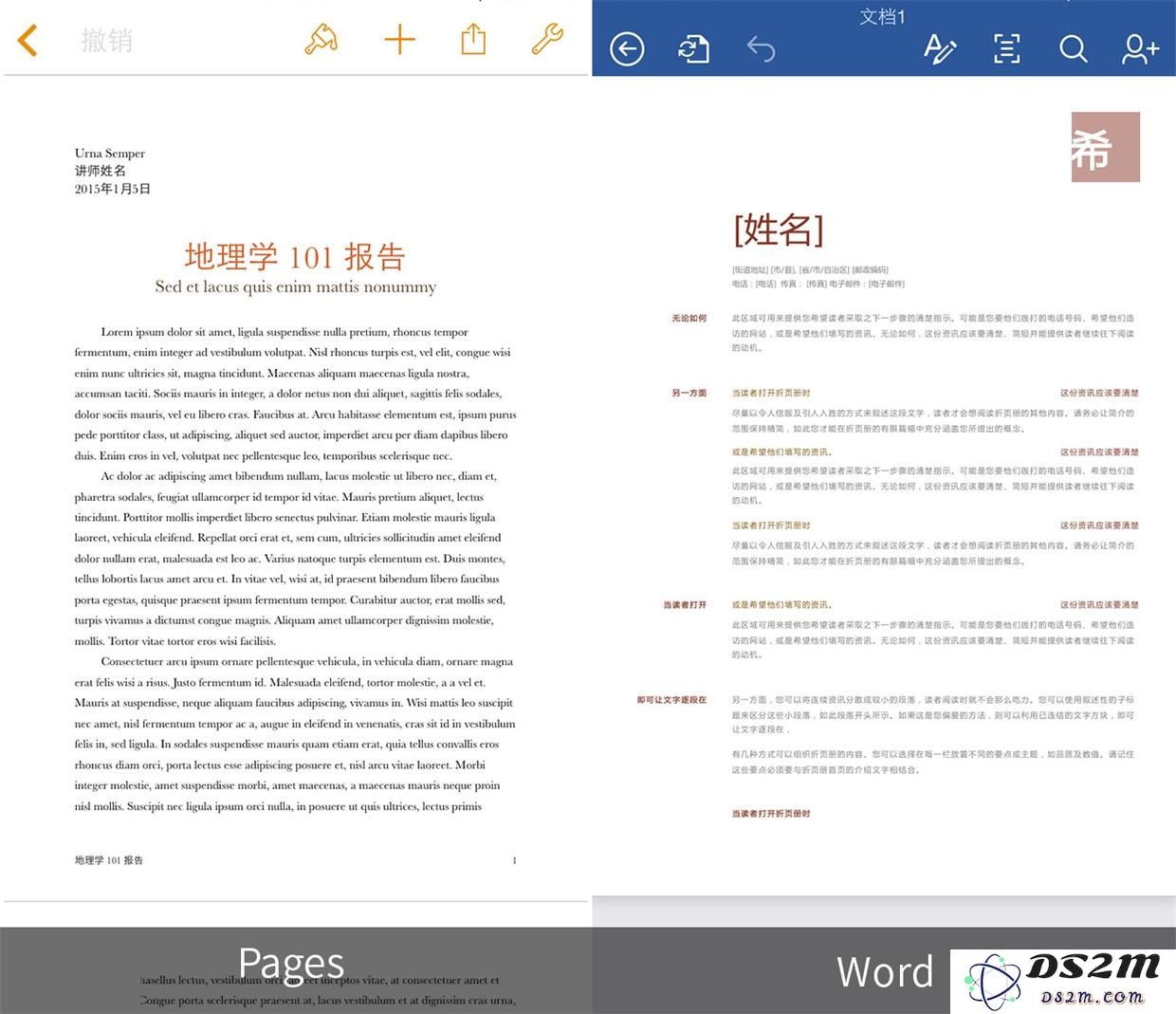Viewport: 1176px width, 1014px height.
Task: Click the paragraph starting Lorem ipsum dolor sit amet
Action: 296,394
